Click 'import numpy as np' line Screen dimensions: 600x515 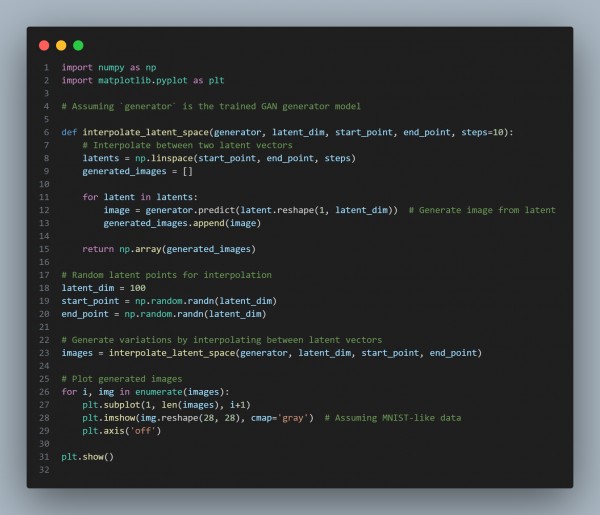click(109, 68)
